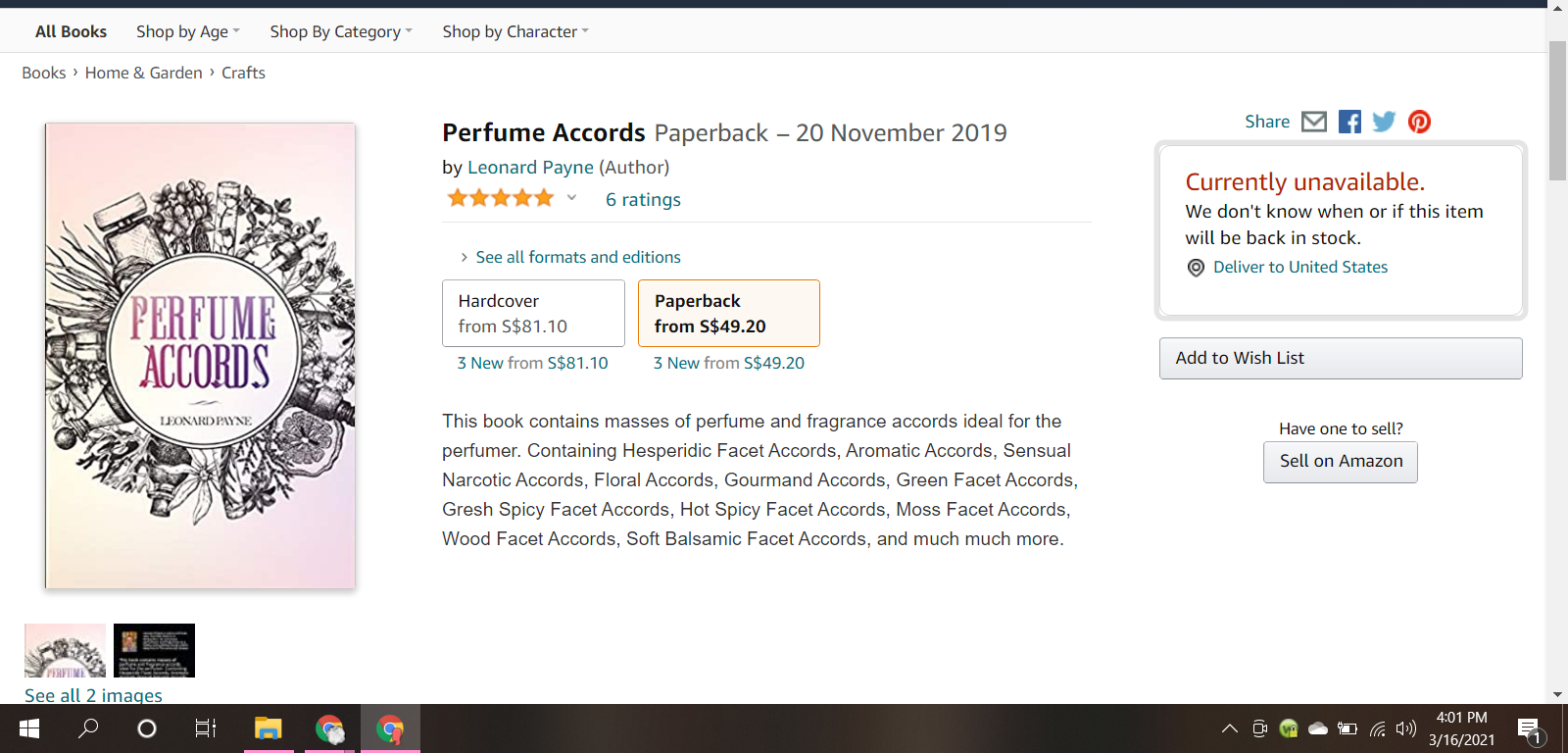Expand the Shop By Category menu
Viewport: 1568px width, 753px height.
[341, 31]
